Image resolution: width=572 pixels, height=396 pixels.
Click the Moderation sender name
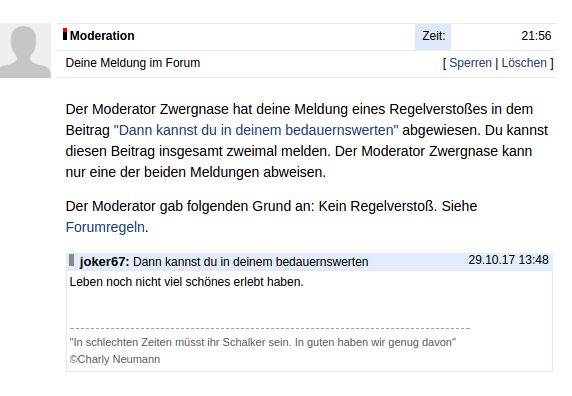point(102,36)
